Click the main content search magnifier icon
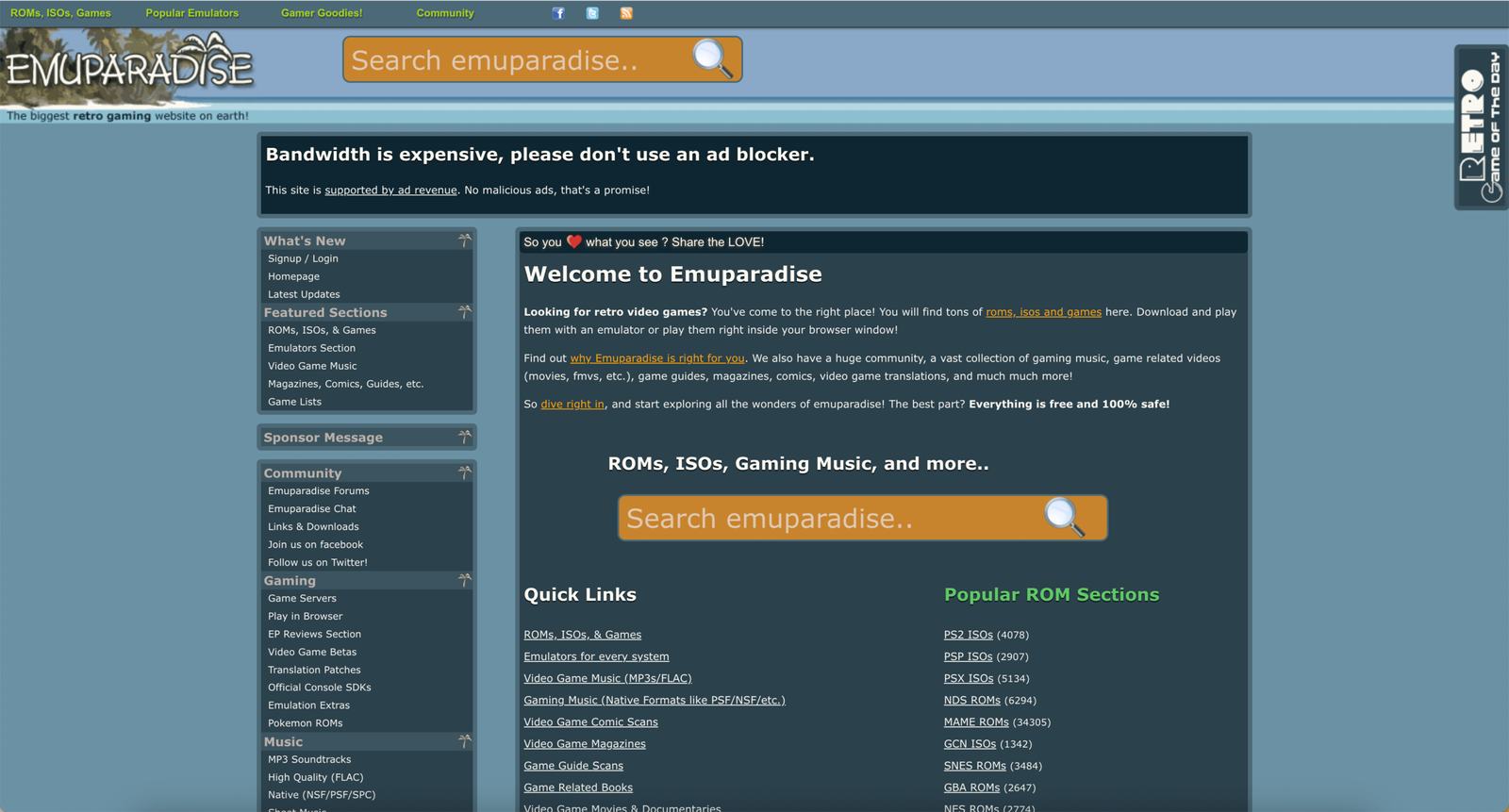Viewport: 1509px width, 812px height. coord(1065,517)
